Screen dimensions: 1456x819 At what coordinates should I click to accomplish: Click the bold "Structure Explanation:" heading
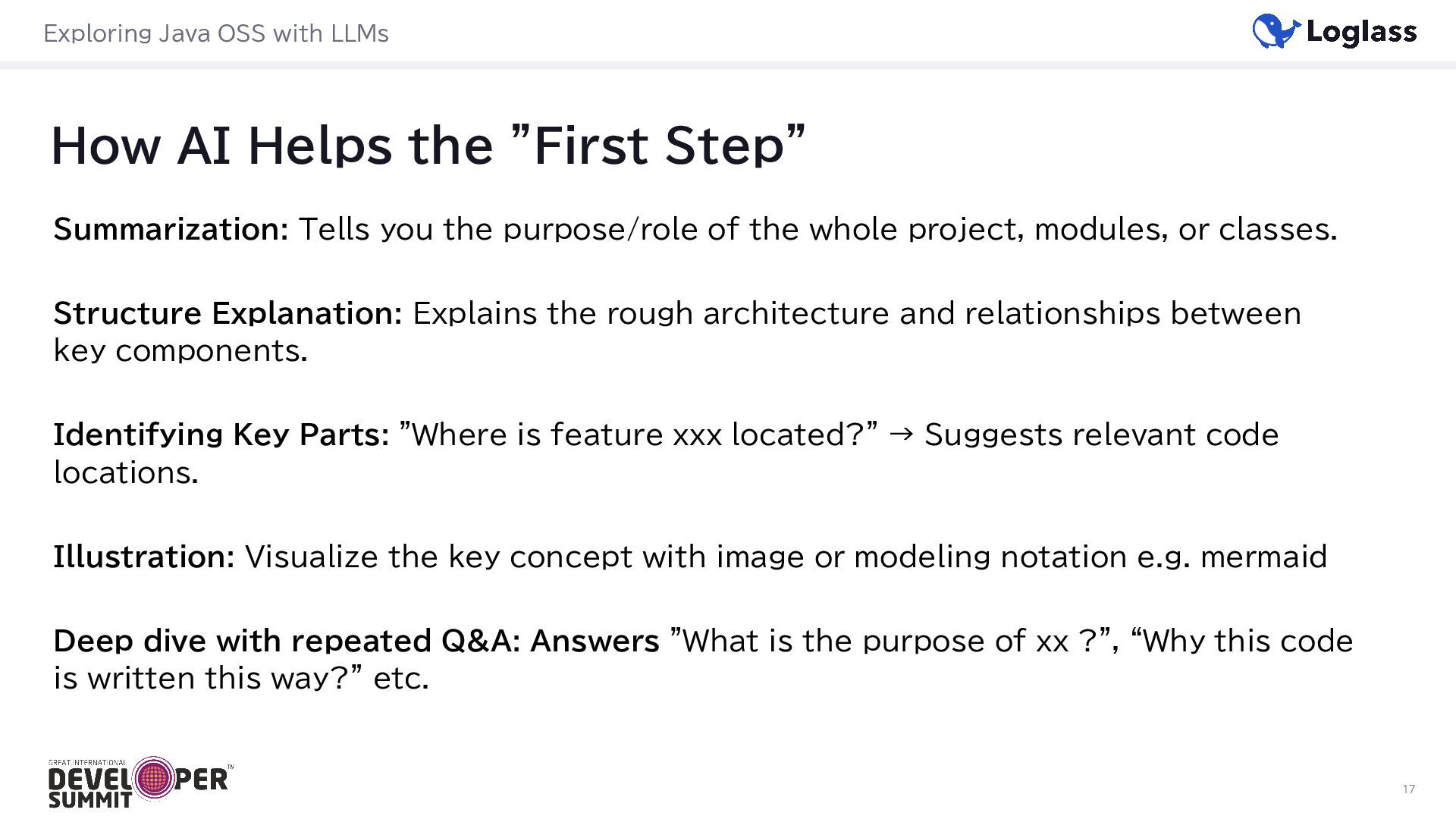coord(227,313)
